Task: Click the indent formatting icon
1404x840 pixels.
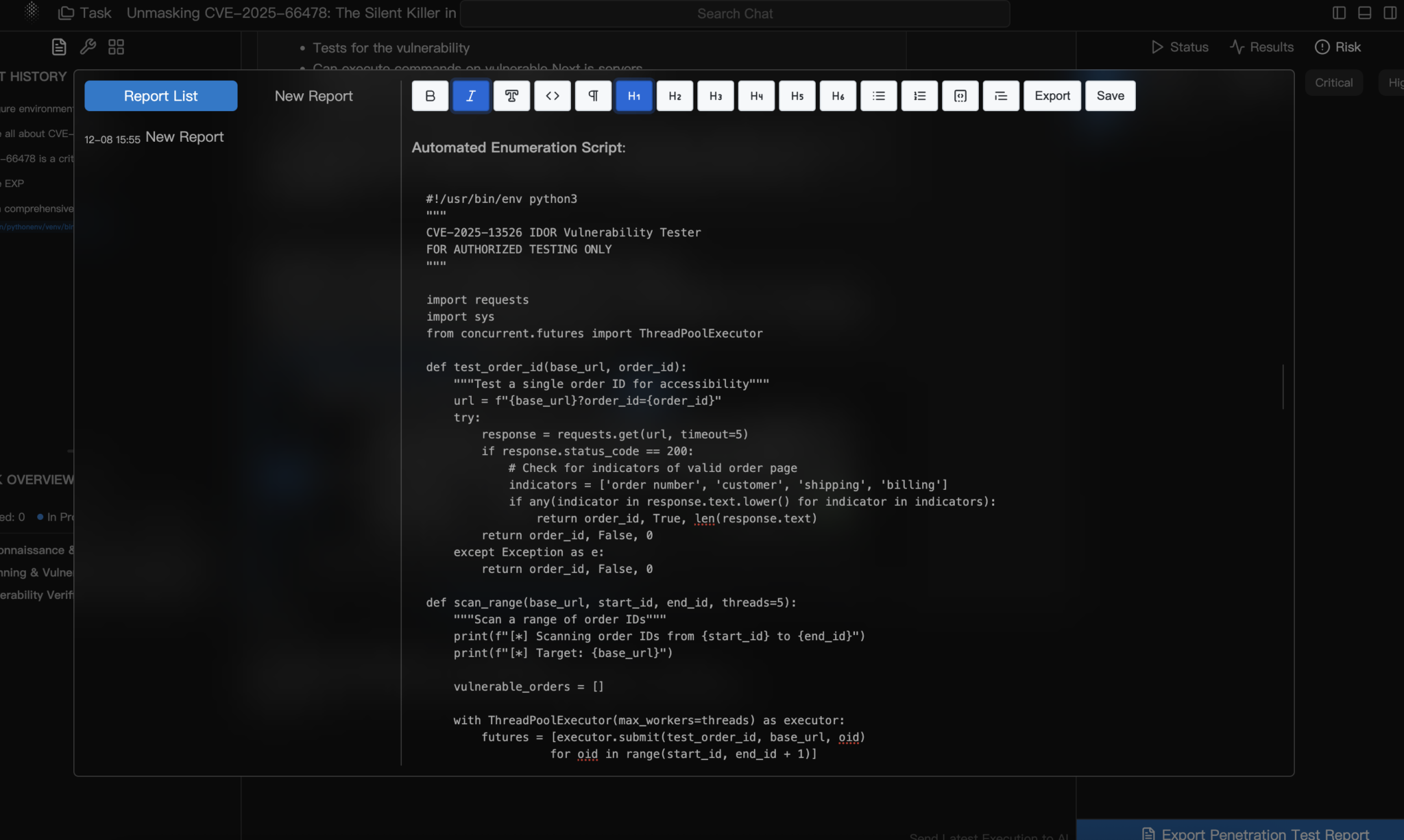Action: (x=1000, y=95)
